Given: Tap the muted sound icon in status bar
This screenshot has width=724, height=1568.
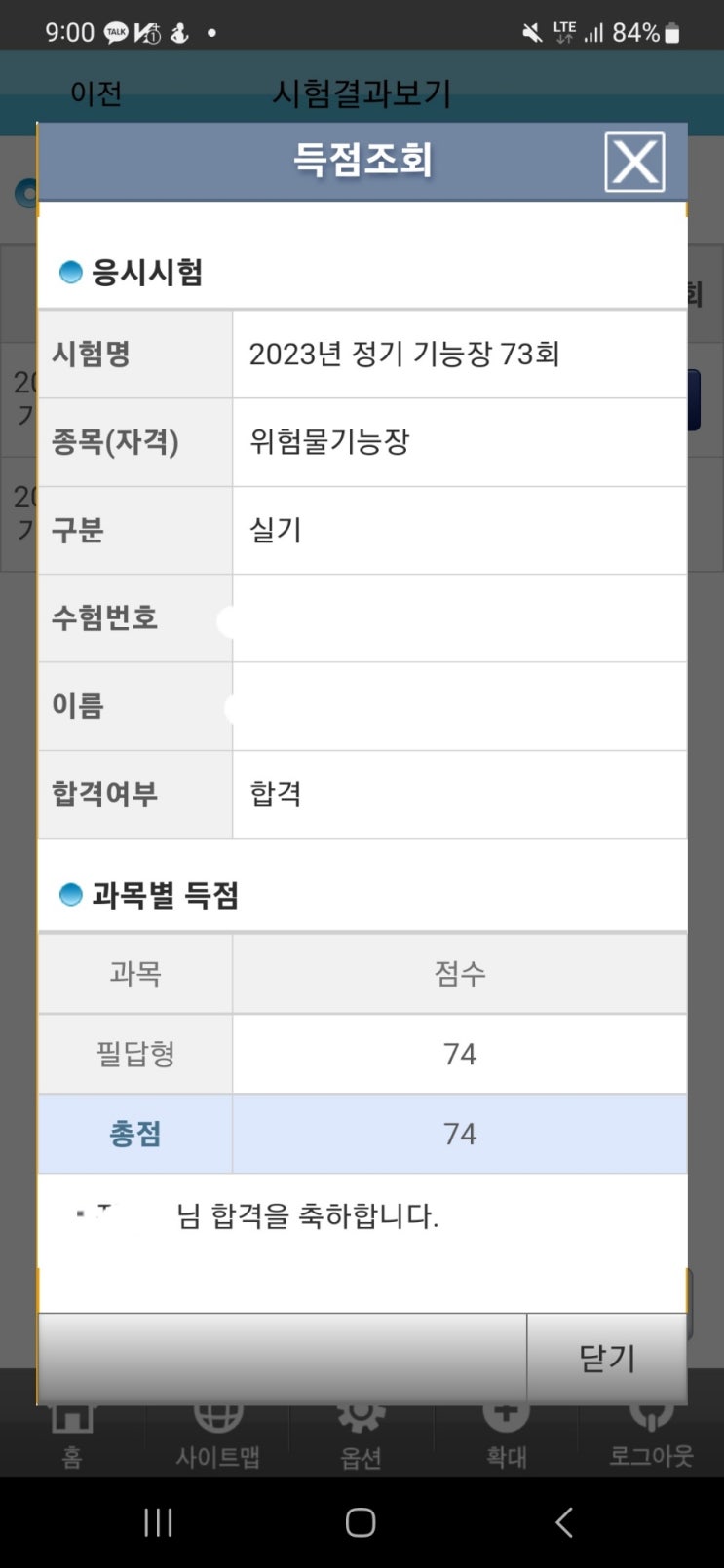Looking at the screenshot, I should click(x=532, y=33).
